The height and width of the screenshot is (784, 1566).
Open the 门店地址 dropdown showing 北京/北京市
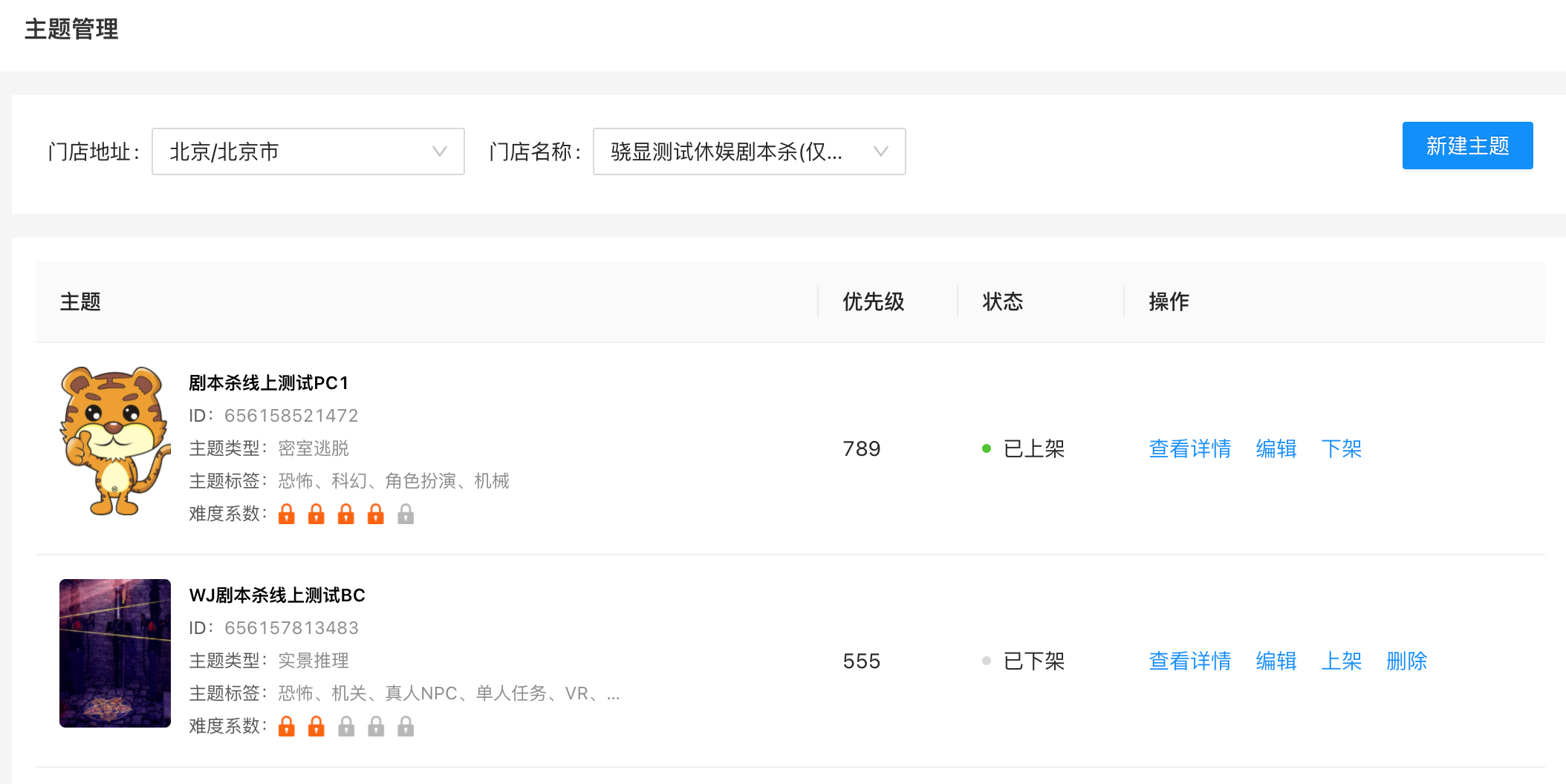coord(308,151)
